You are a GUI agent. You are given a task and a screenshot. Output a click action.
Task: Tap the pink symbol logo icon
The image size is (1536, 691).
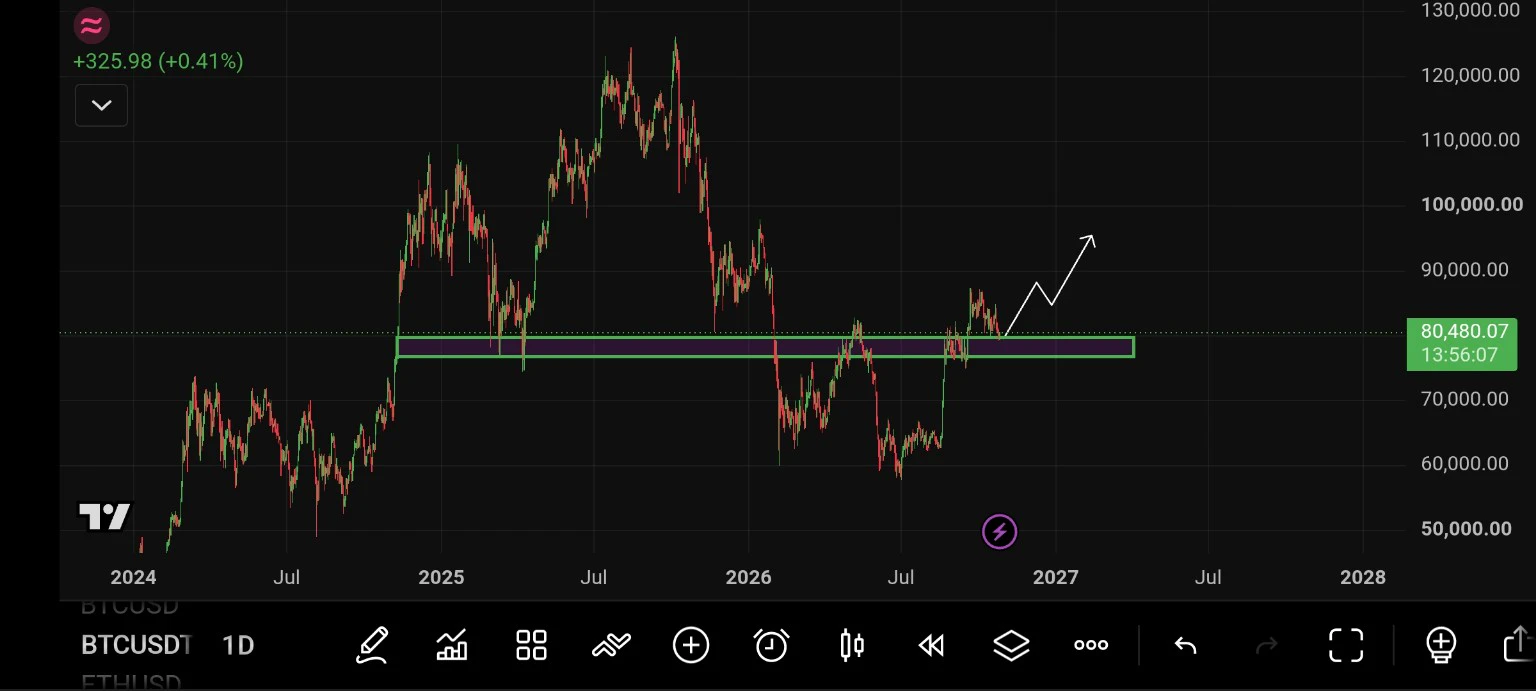(91, 26)
